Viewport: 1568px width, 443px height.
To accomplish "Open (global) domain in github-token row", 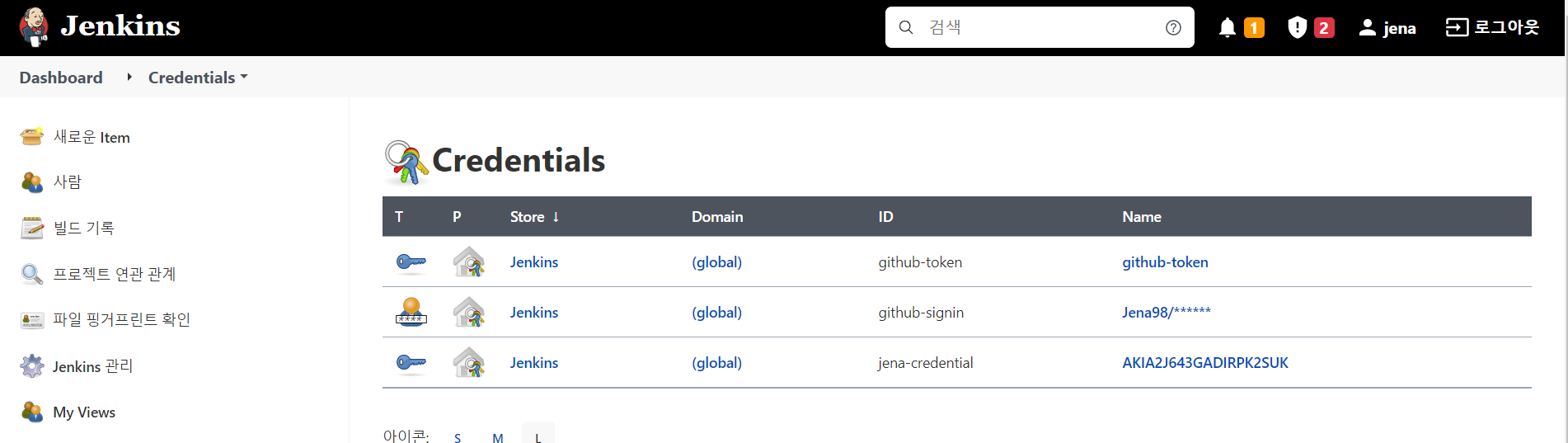I will click(717, 262).
